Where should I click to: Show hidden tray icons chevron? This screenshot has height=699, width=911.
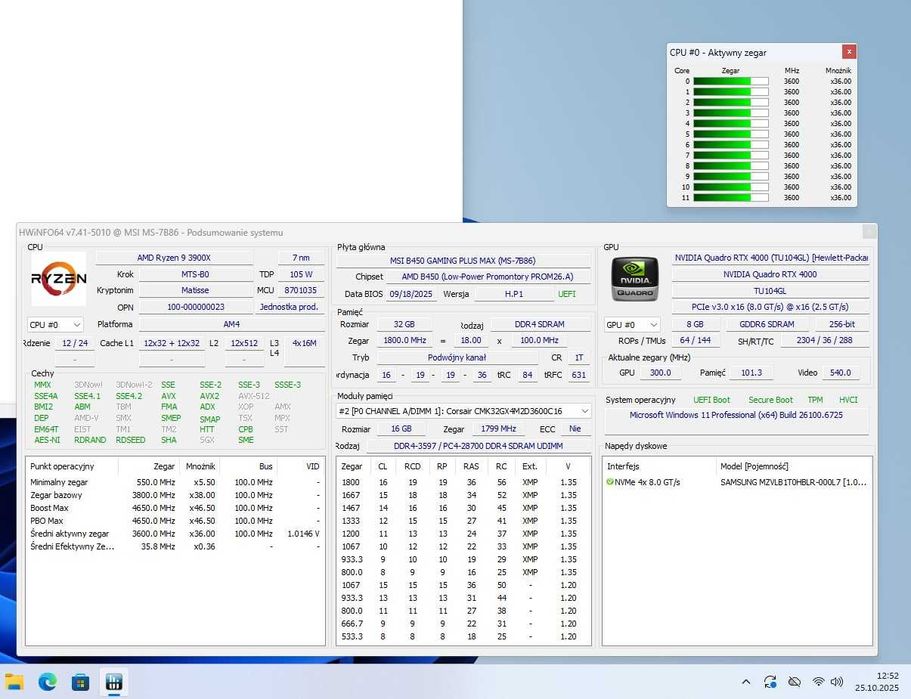(746, 682)
